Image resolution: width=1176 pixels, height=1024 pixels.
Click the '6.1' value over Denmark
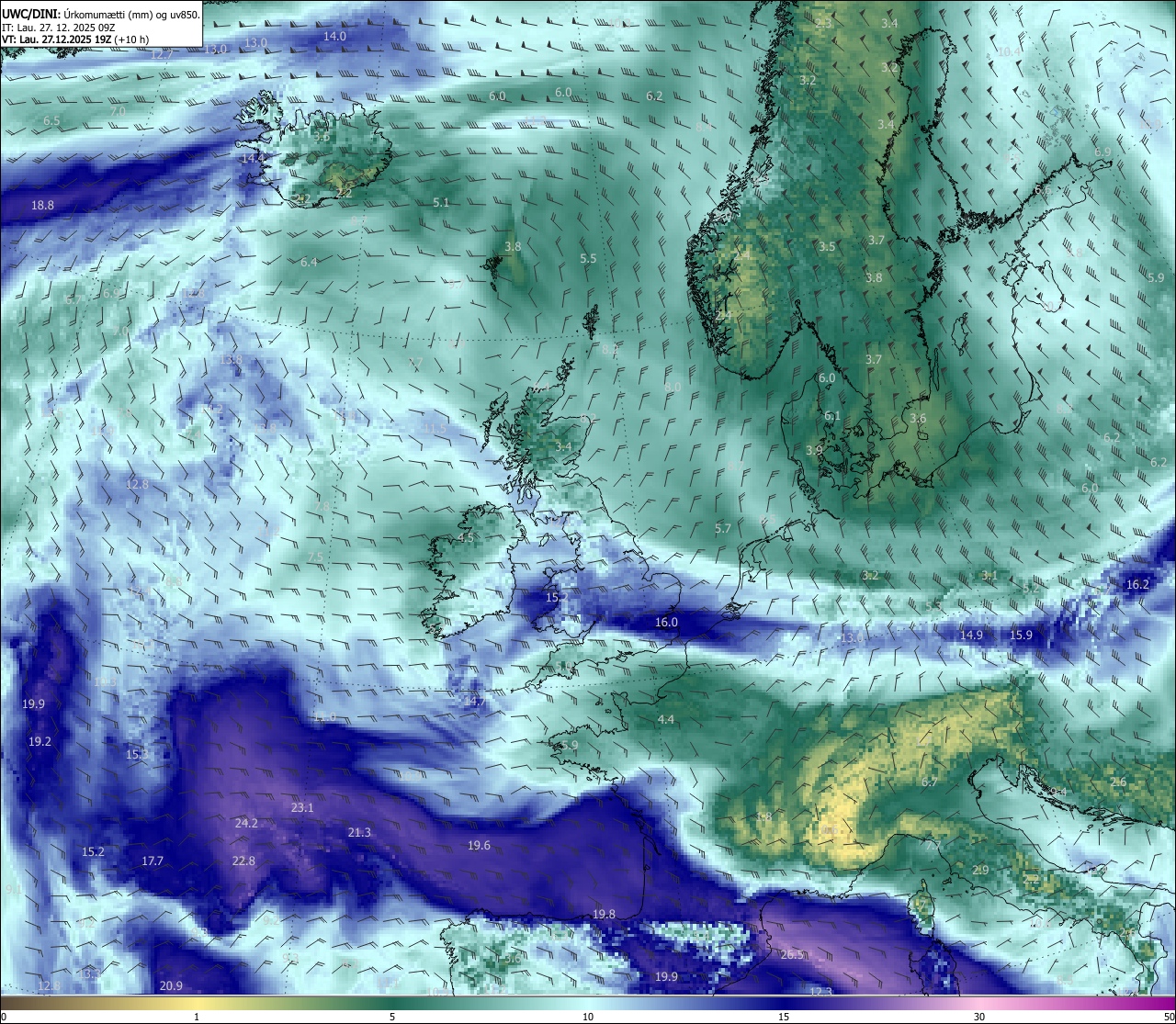[831, 416]
